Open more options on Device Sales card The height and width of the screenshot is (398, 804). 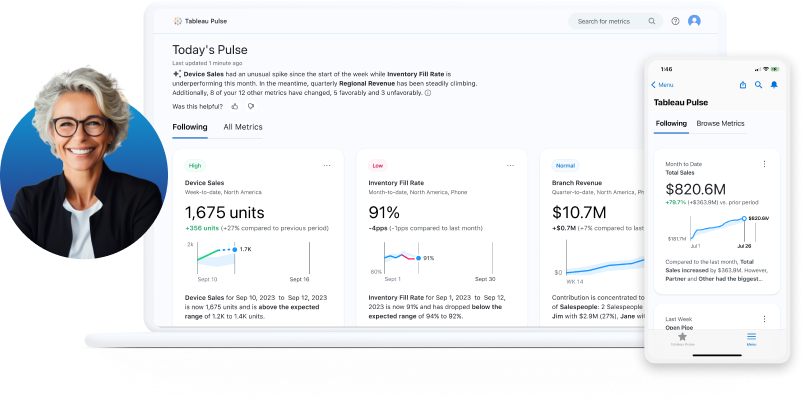pos(327,165)
